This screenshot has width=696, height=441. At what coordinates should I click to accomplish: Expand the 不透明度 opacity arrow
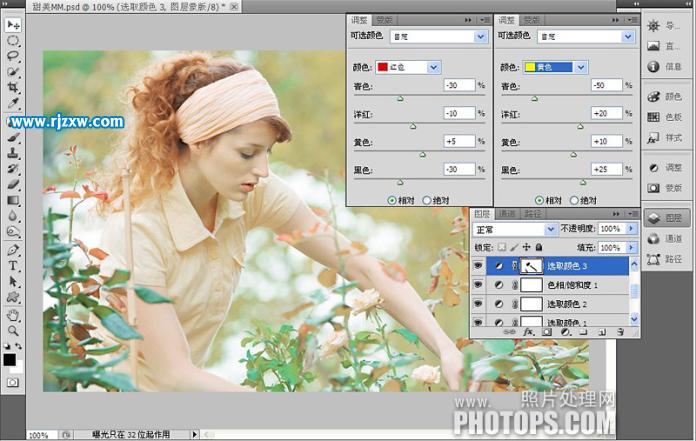point(630,229)
